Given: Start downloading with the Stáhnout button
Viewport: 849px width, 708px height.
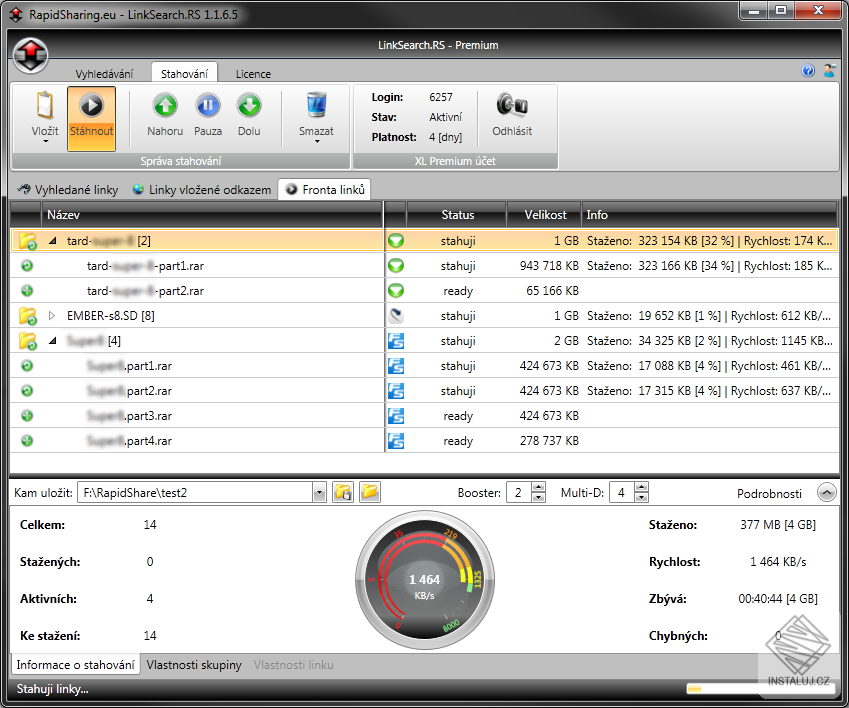Looking at the screenshot, I should [92, 119].
